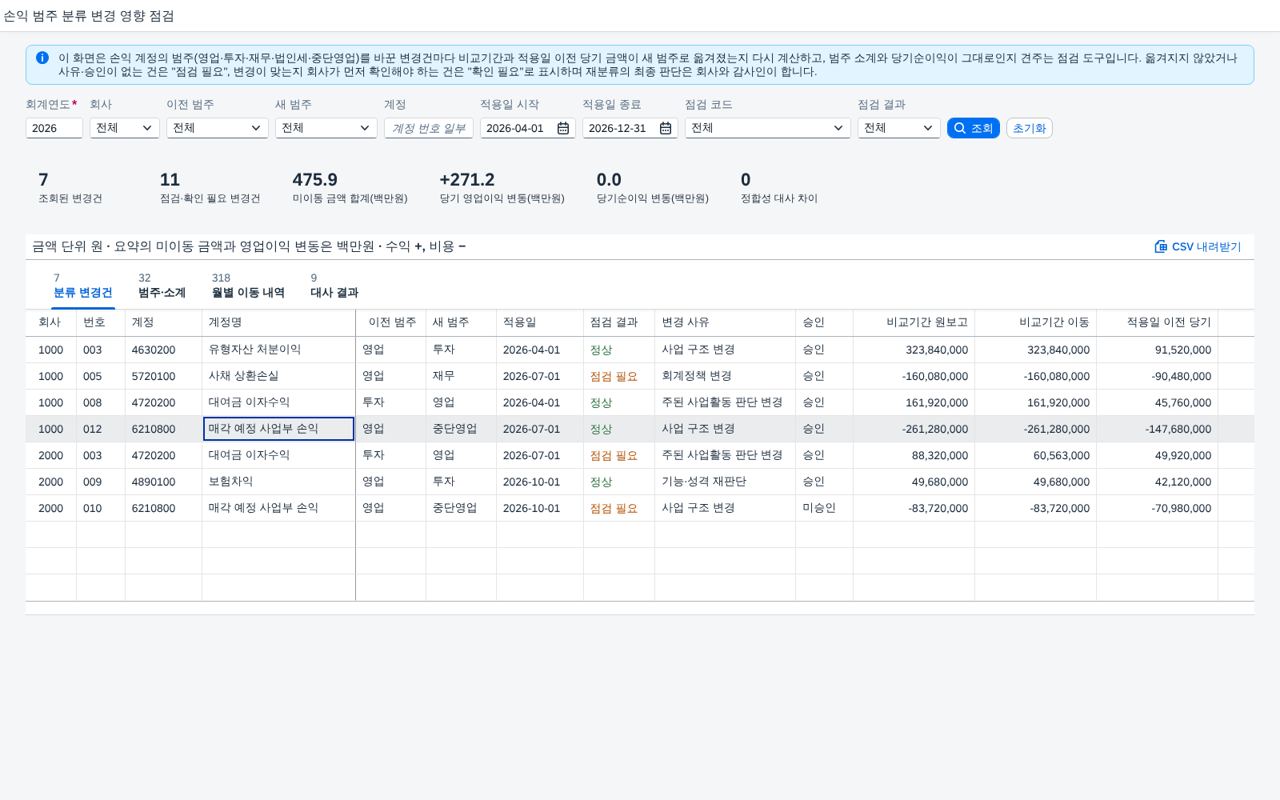Open calendar picker for 적용일 시작

pos(563,128)
